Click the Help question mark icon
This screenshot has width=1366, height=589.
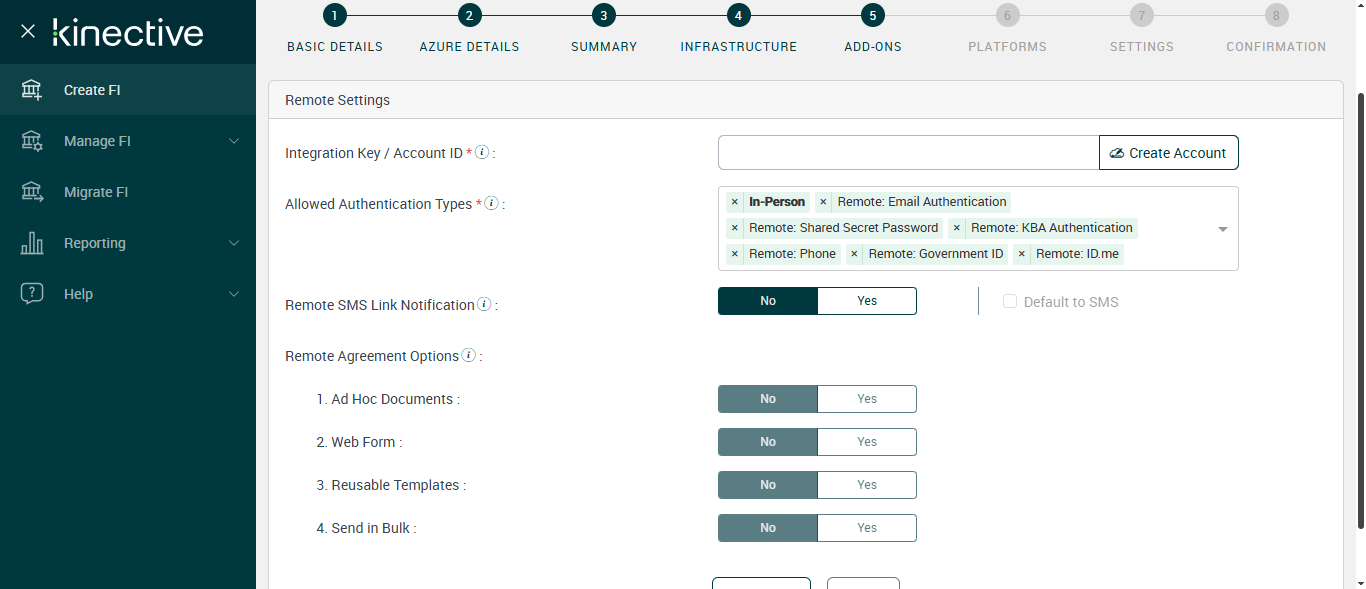[32, 294]
